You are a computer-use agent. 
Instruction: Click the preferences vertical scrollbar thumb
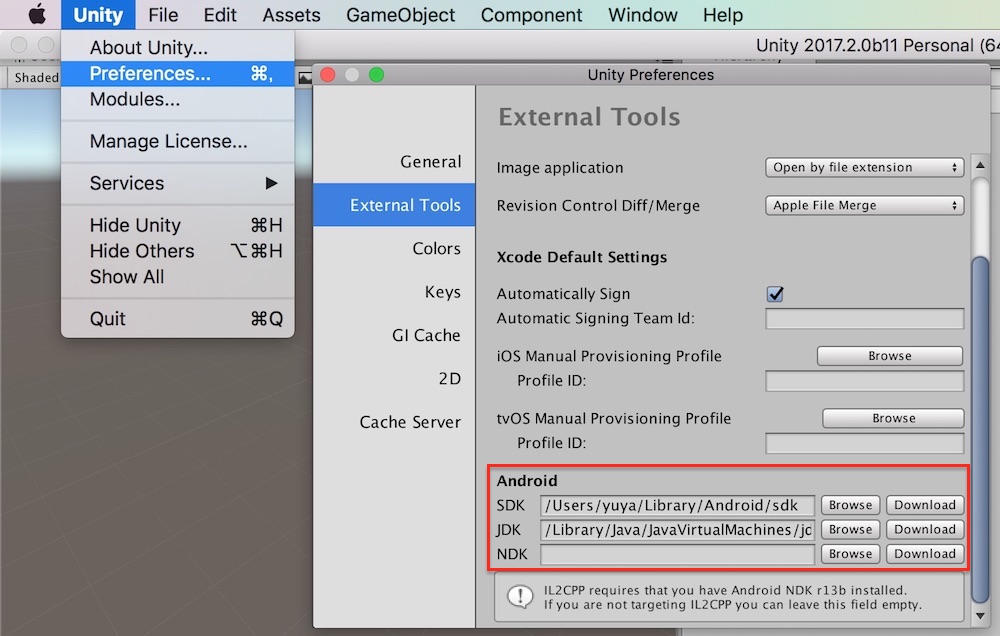tap(980, 429)
